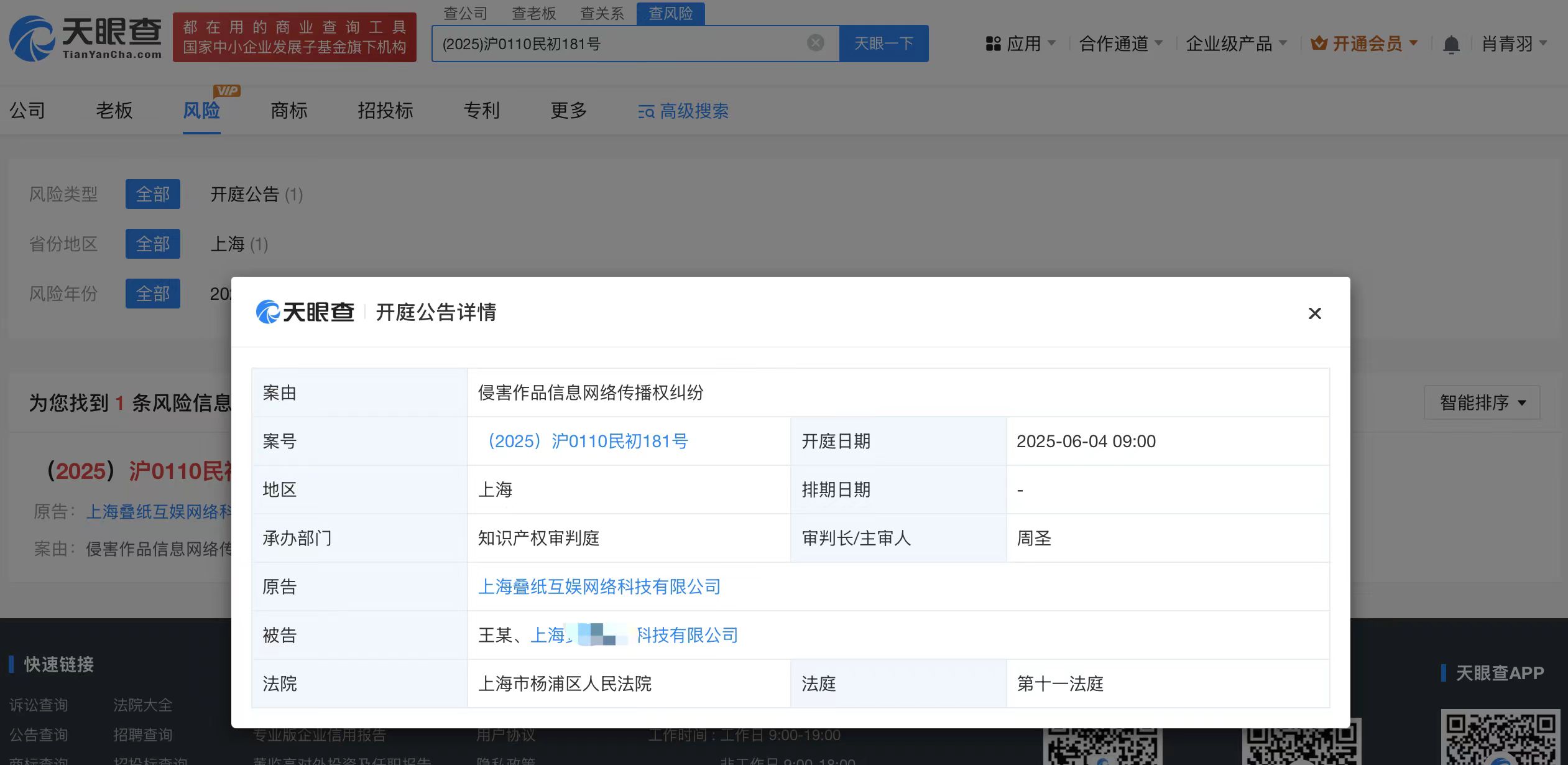
Task: Select 全部 for 风险年份 filter
Action: (x=153, y=294)
